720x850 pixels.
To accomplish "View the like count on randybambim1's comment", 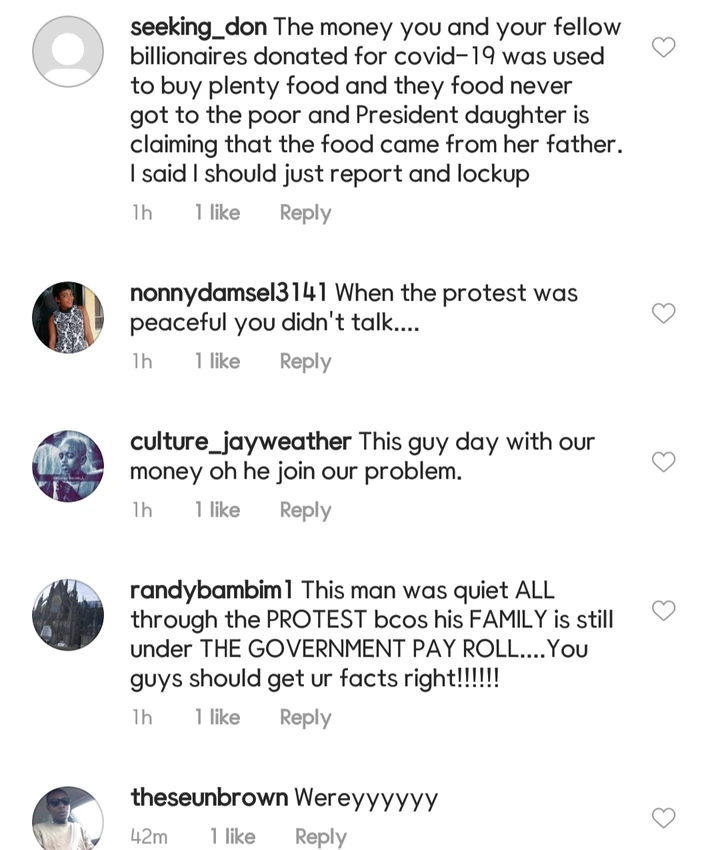I will 217,717.
